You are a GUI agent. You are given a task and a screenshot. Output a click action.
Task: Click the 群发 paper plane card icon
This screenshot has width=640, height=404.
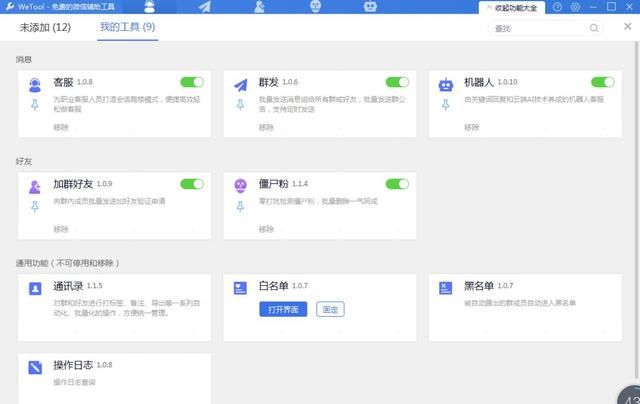point(240,85)
